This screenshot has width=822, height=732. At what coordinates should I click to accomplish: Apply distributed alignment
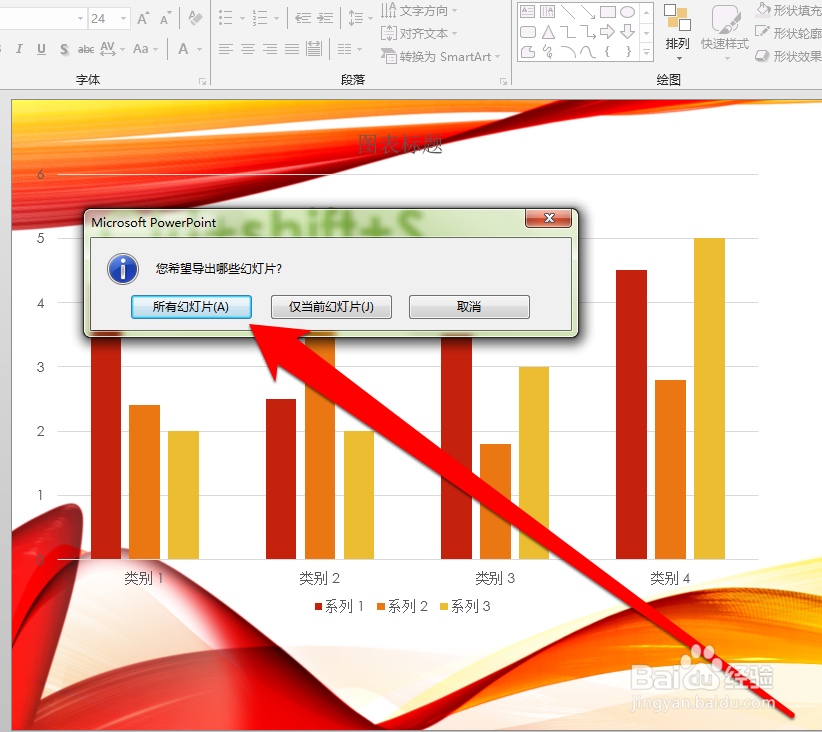(314, 49)
